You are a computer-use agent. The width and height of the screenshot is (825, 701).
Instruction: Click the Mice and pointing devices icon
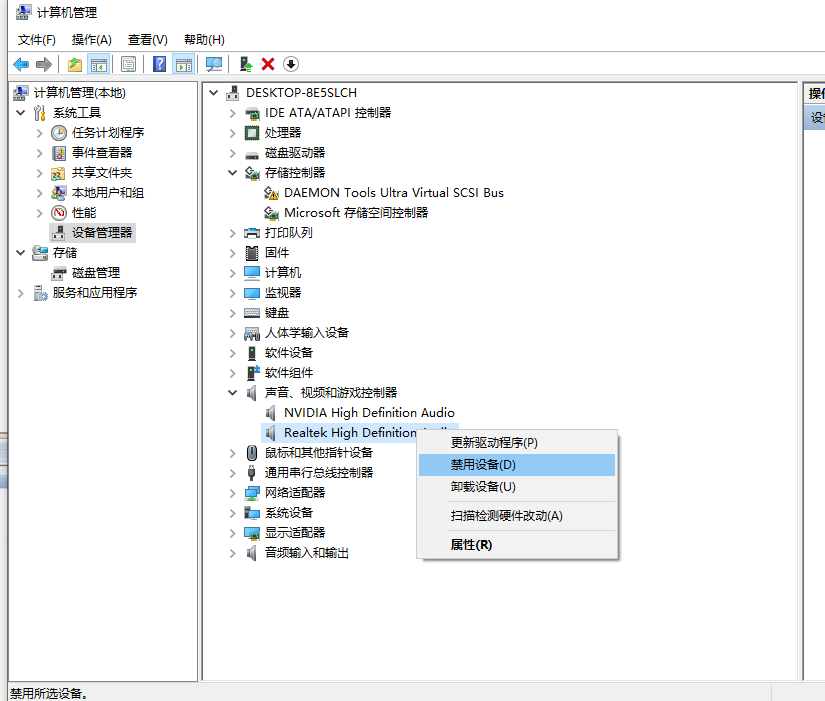[252, 453]
